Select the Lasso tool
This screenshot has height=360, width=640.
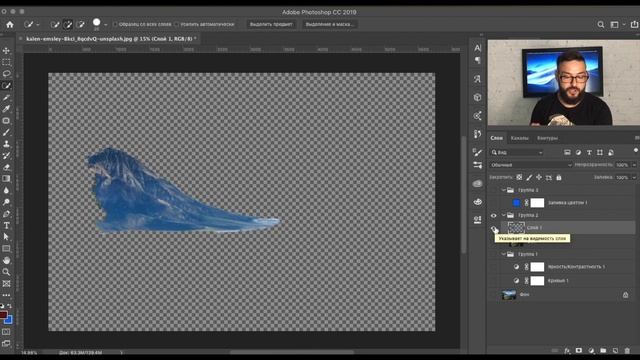tap(6, 74)
